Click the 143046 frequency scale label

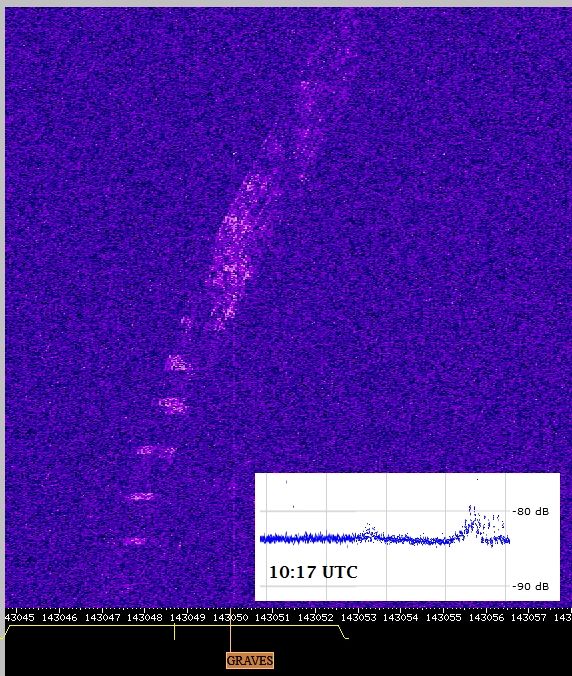point(59,618)
